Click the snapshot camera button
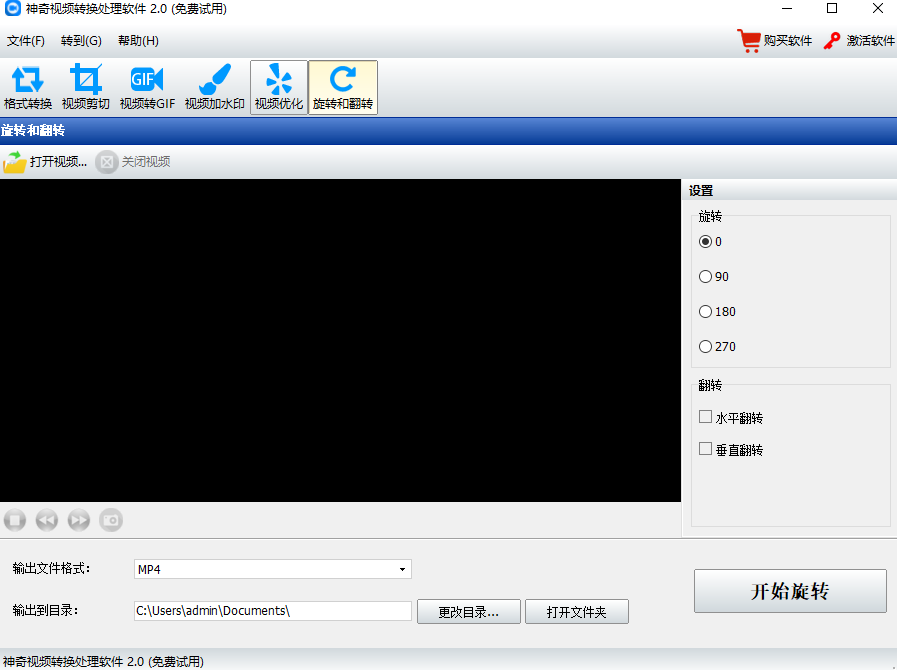897x670 pixels. pyautogui.click(x=111, y=520)
